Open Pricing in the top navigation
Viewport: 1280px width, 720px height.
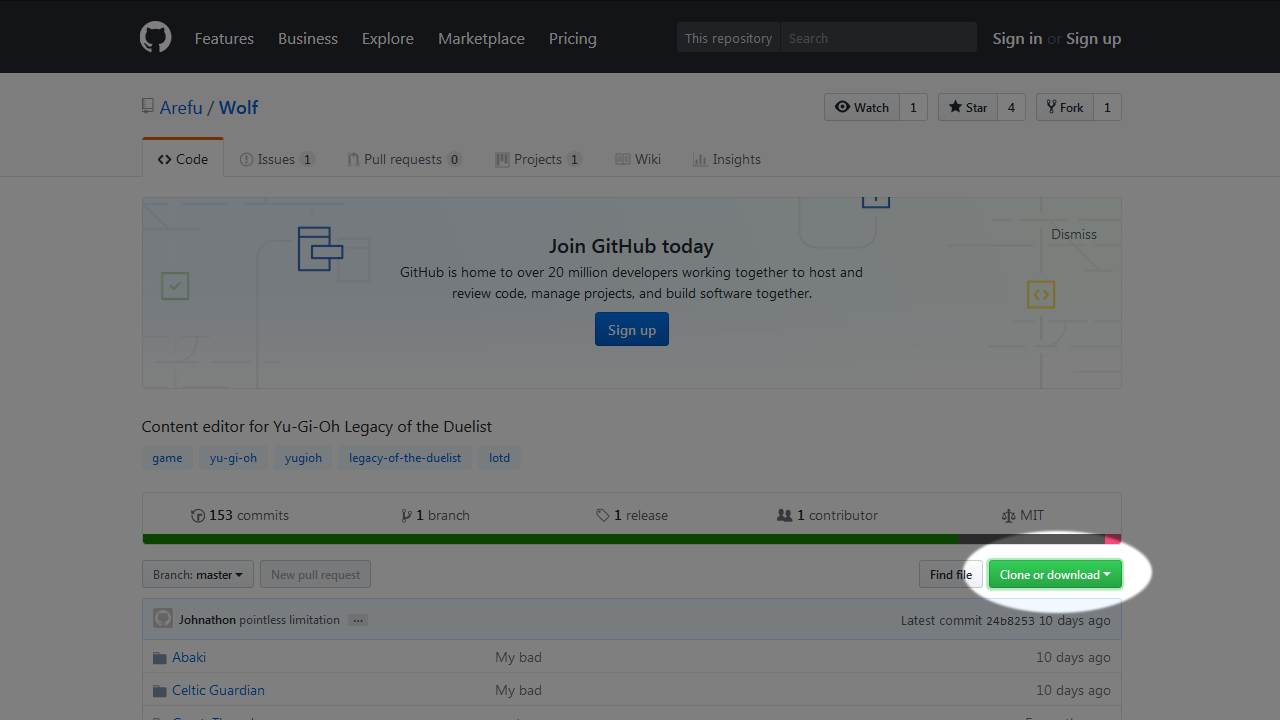point(573,38)
